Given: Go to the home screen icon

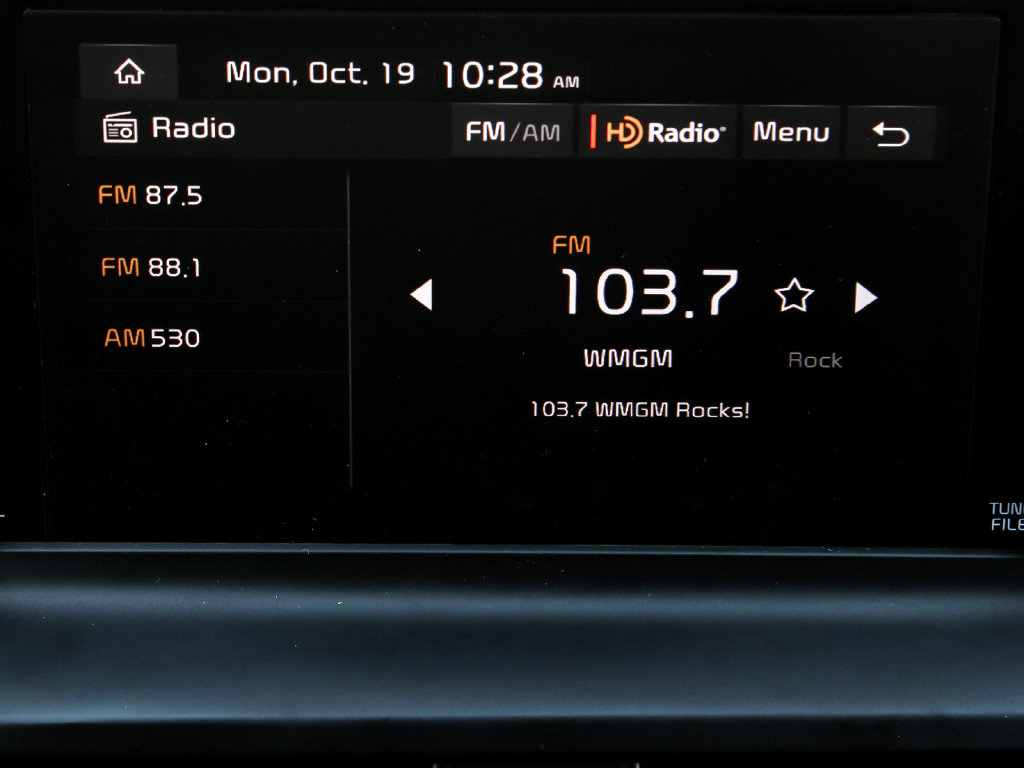Looking at the screenshot, I should tap(129, 72).
